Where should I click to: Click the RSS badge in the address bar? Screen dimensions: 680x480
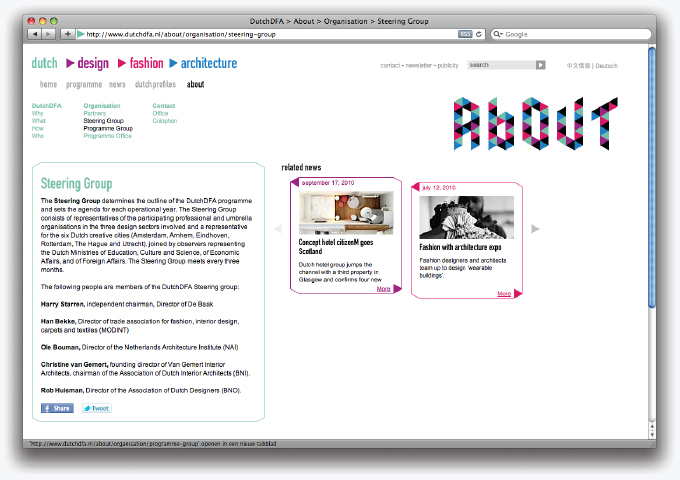click(465, 34)
